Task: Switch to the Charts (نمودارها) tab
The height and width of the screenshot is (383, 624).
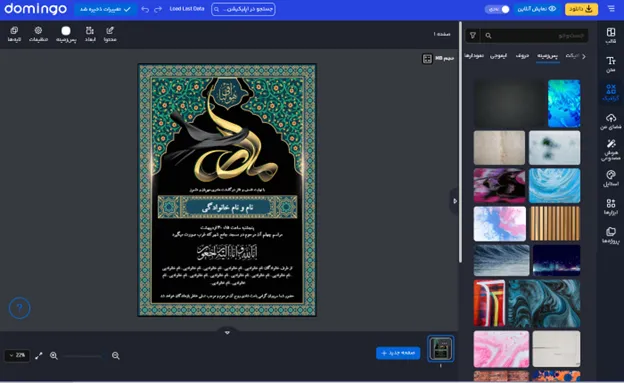Action: 474,56
